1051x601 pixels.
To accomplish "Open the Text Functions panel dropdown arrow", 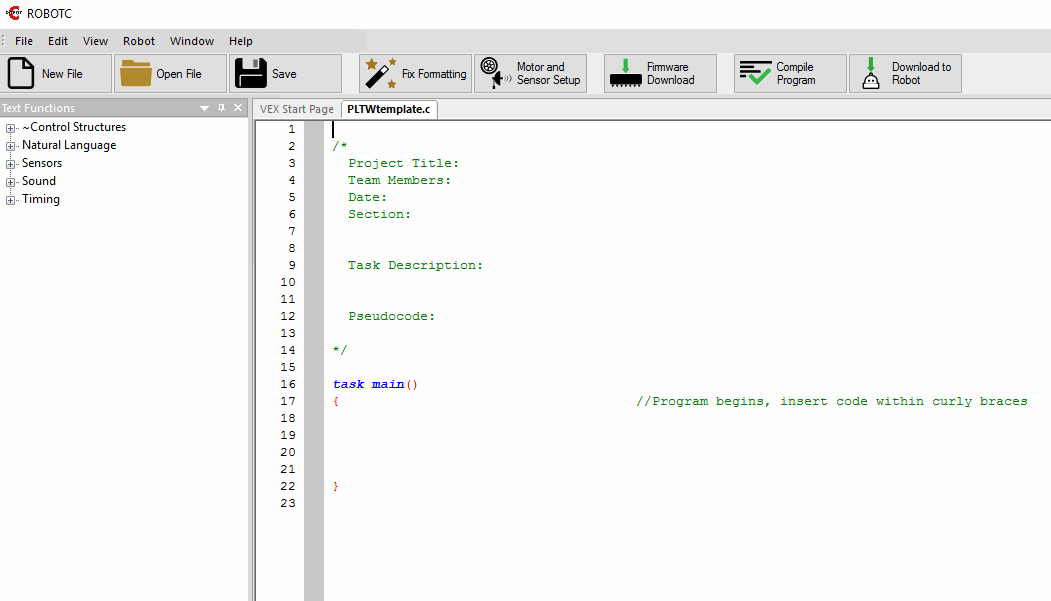I will tap(204, 108).
